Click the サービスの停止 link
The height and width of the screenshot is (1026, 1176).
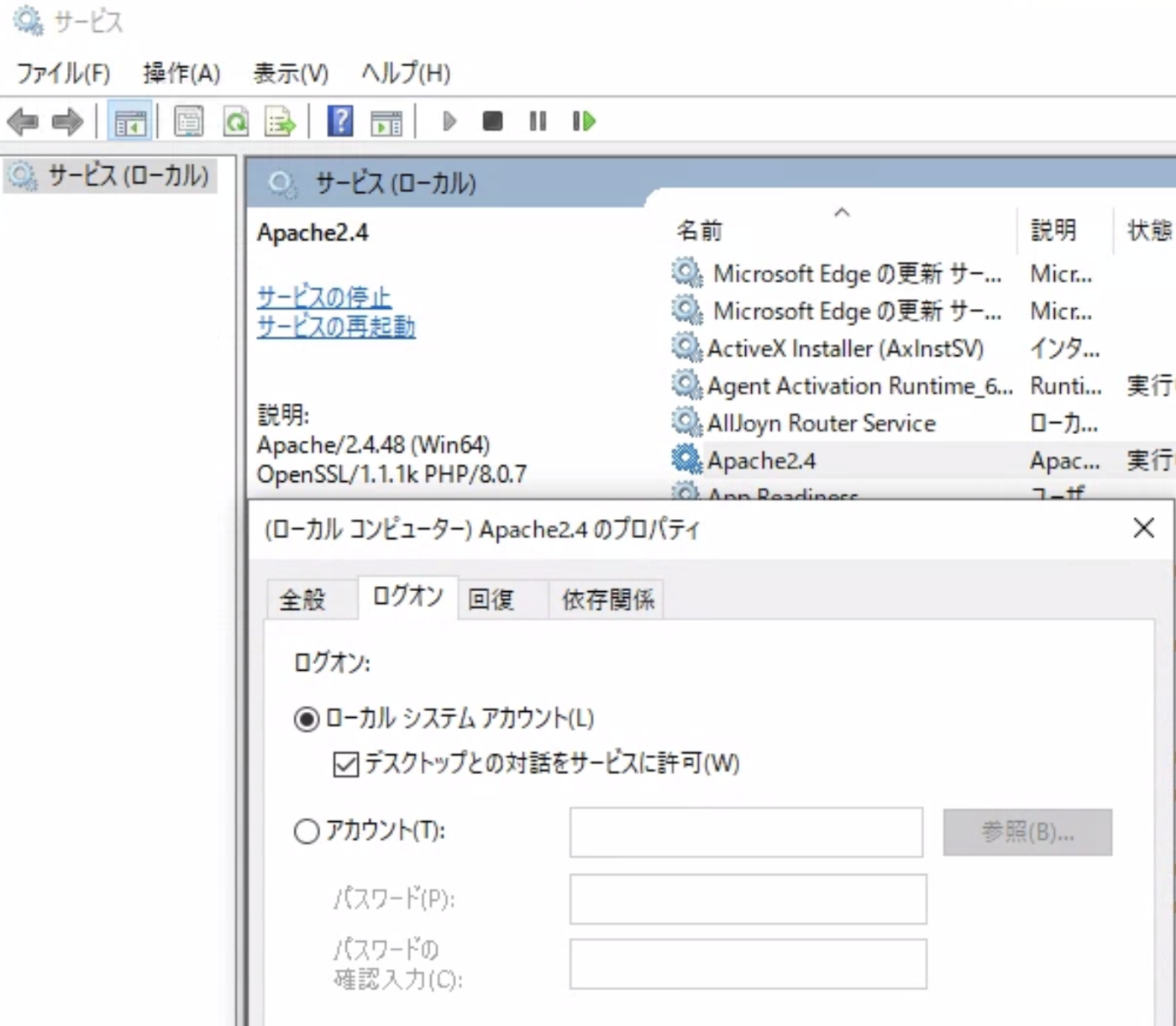(324, 296)
